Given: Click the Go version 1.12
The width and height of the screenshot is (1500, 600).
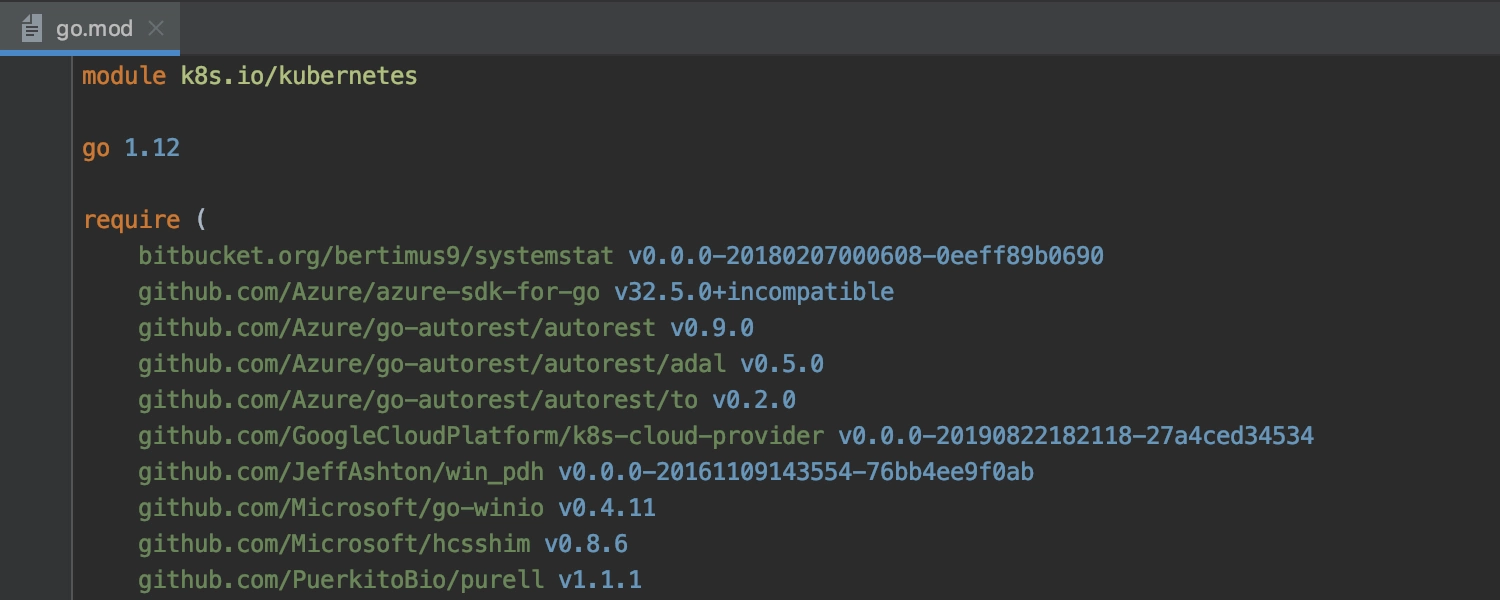Looking at the screenshot, I should click(152, 148).
